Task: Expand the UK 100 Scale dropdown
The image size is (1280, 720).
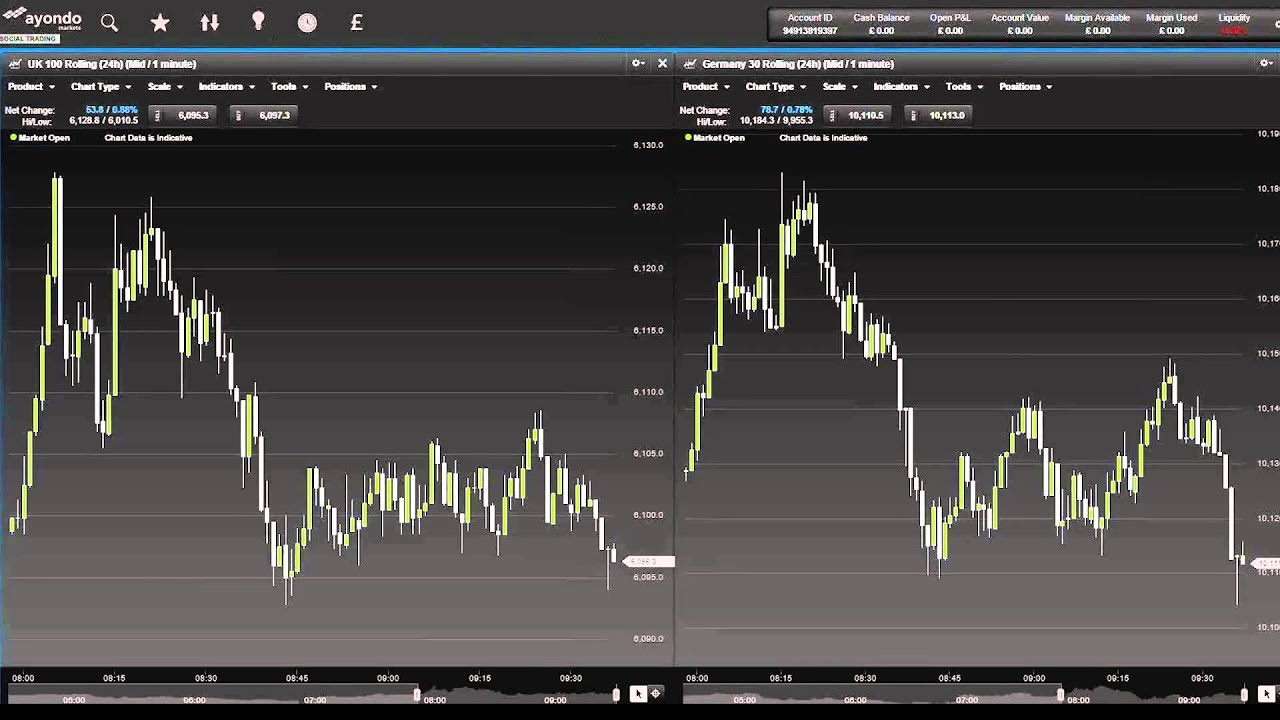Action: (x=165, y=86)
